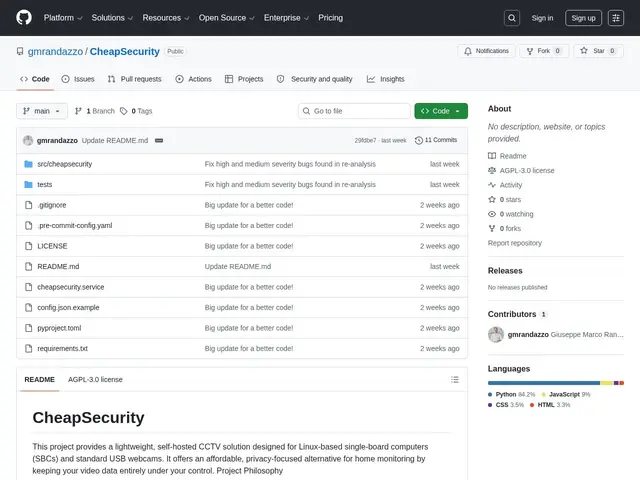This screenshot has height=480, width=640.
Task: Switch to the Projects tab
Action: [244, 79]
